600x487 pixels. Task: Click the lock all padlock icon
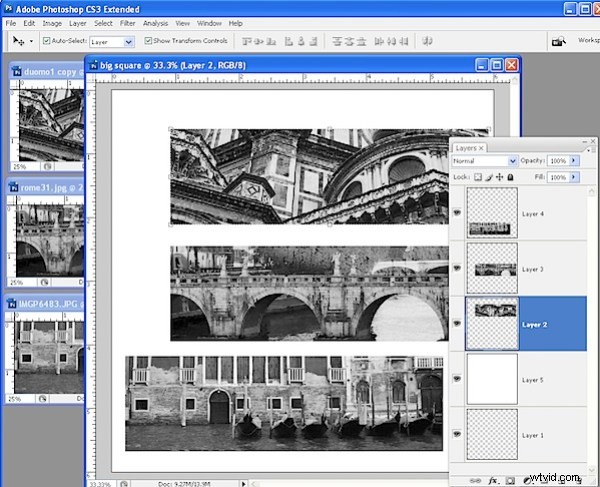pos(510,177)
